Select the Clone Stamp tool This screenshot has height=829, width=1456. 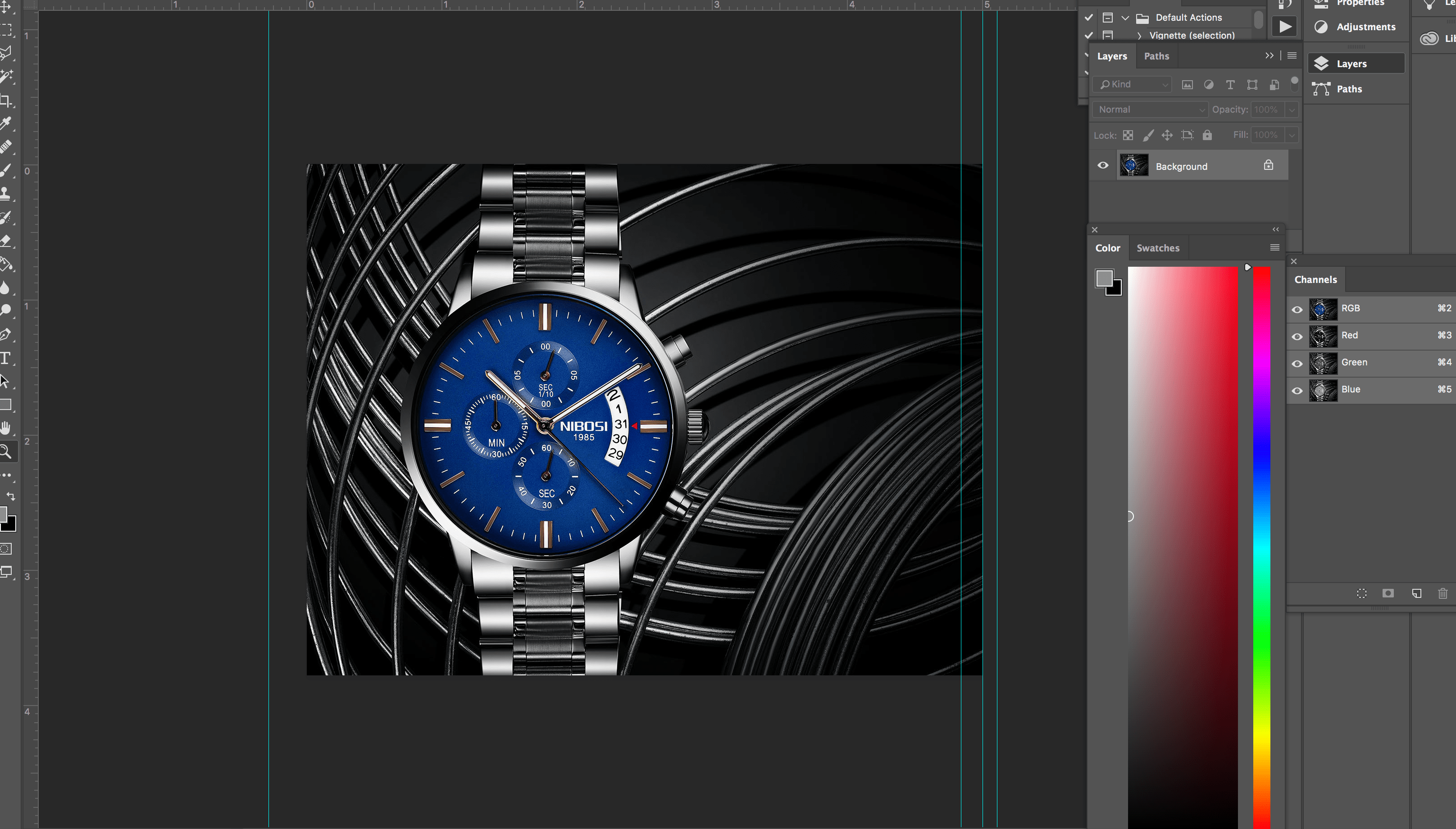pyautogui.click(x=6, y=194)
